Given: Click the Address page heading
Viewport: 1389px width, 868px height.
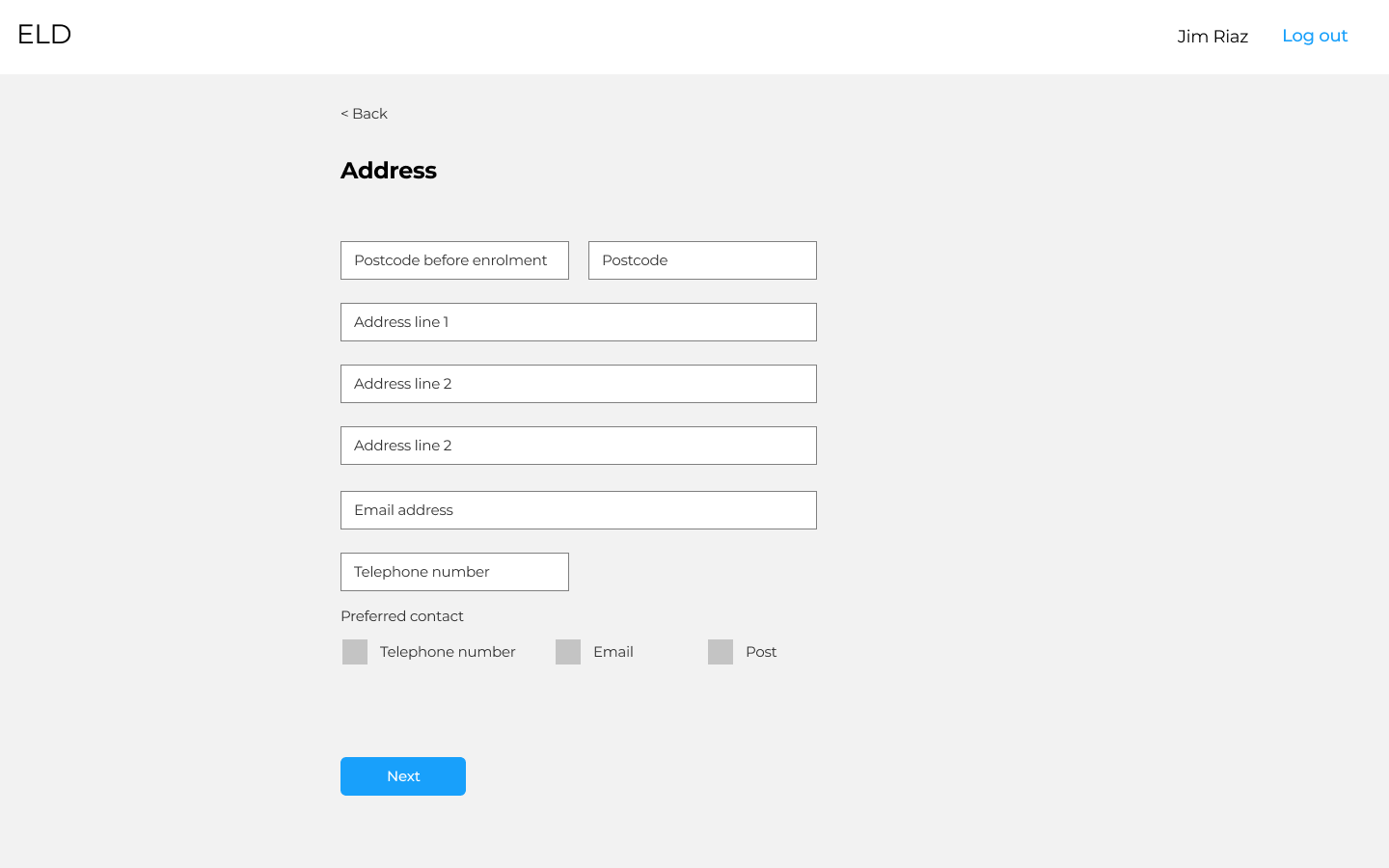Looking at the screenshot, I should [x=389, y=171].
